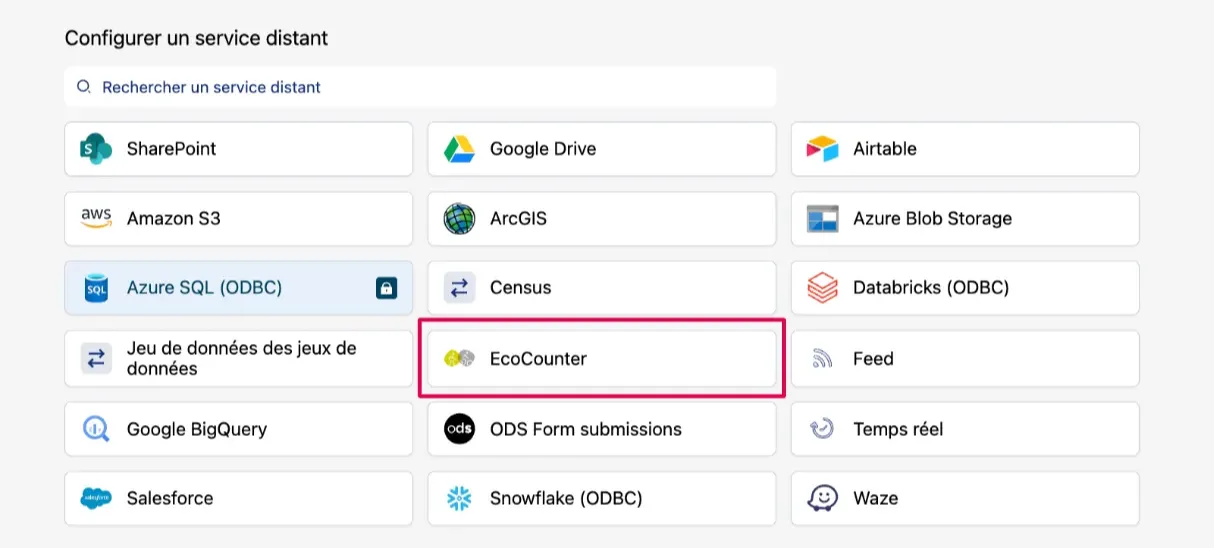Click the SharePoint logo icon
Viewport: 1214px width, 548px height.
[96, 149]
